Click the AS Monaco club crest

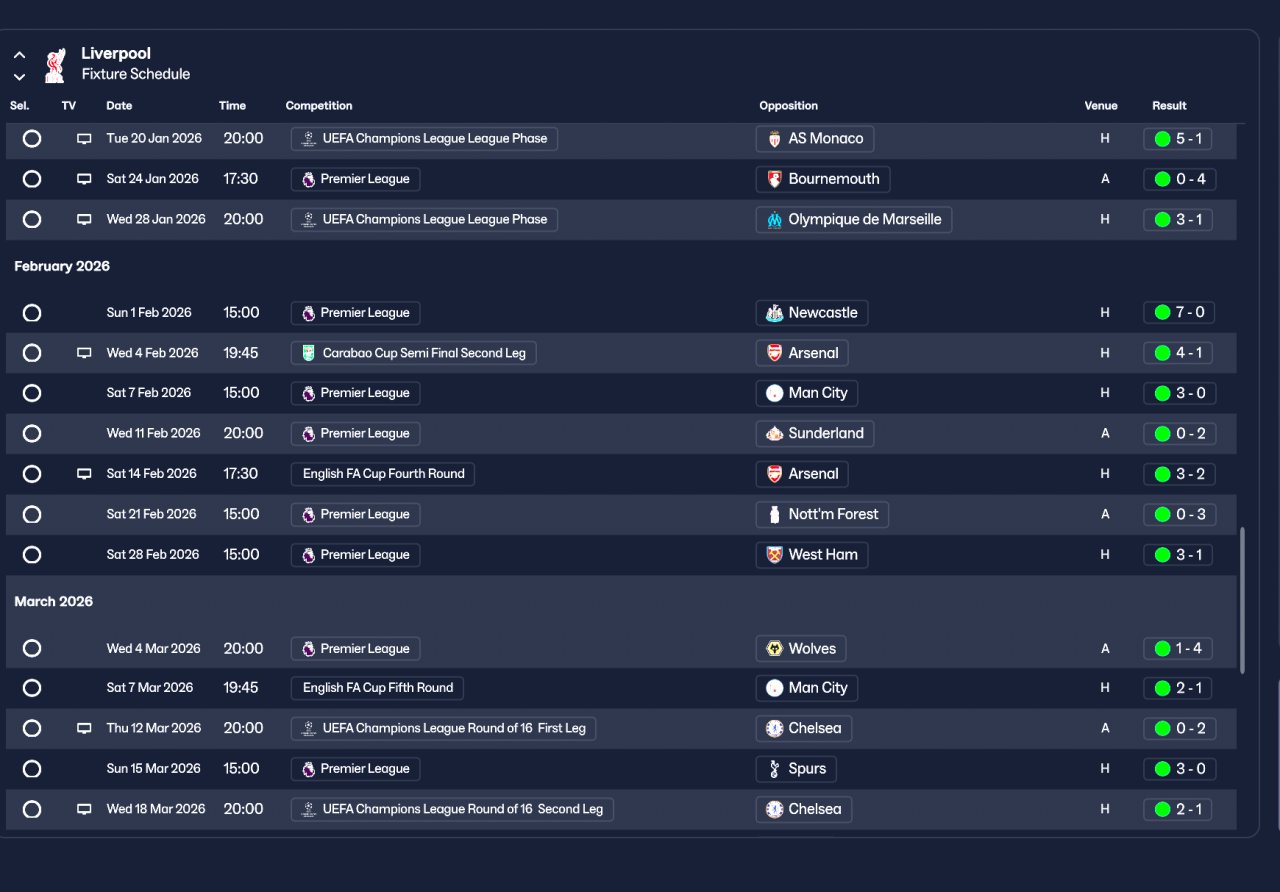774,139
